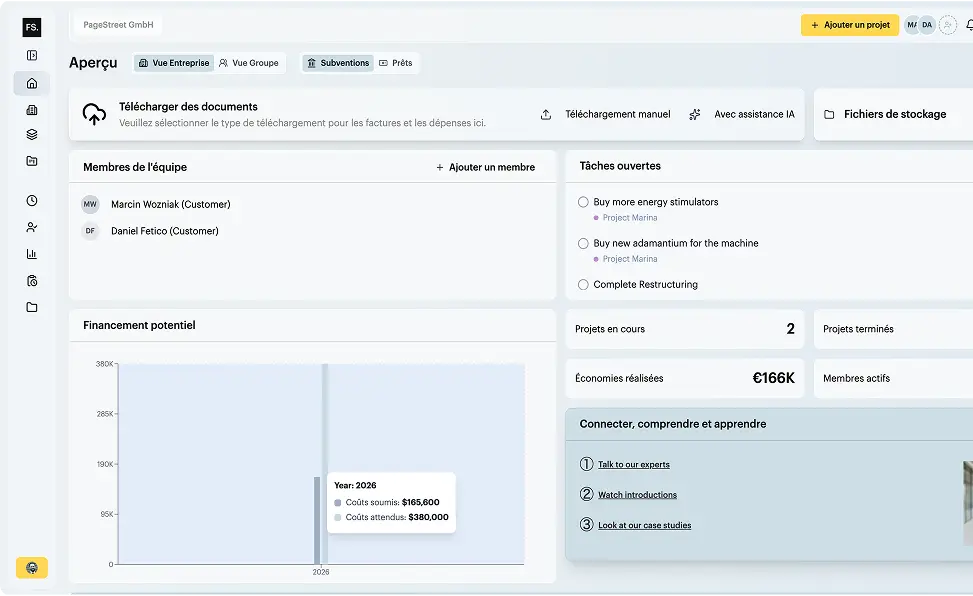The height and width of the screenshot is (596, 973).
Task: Click the Projets en cours card
Action: tap(684, 329)
